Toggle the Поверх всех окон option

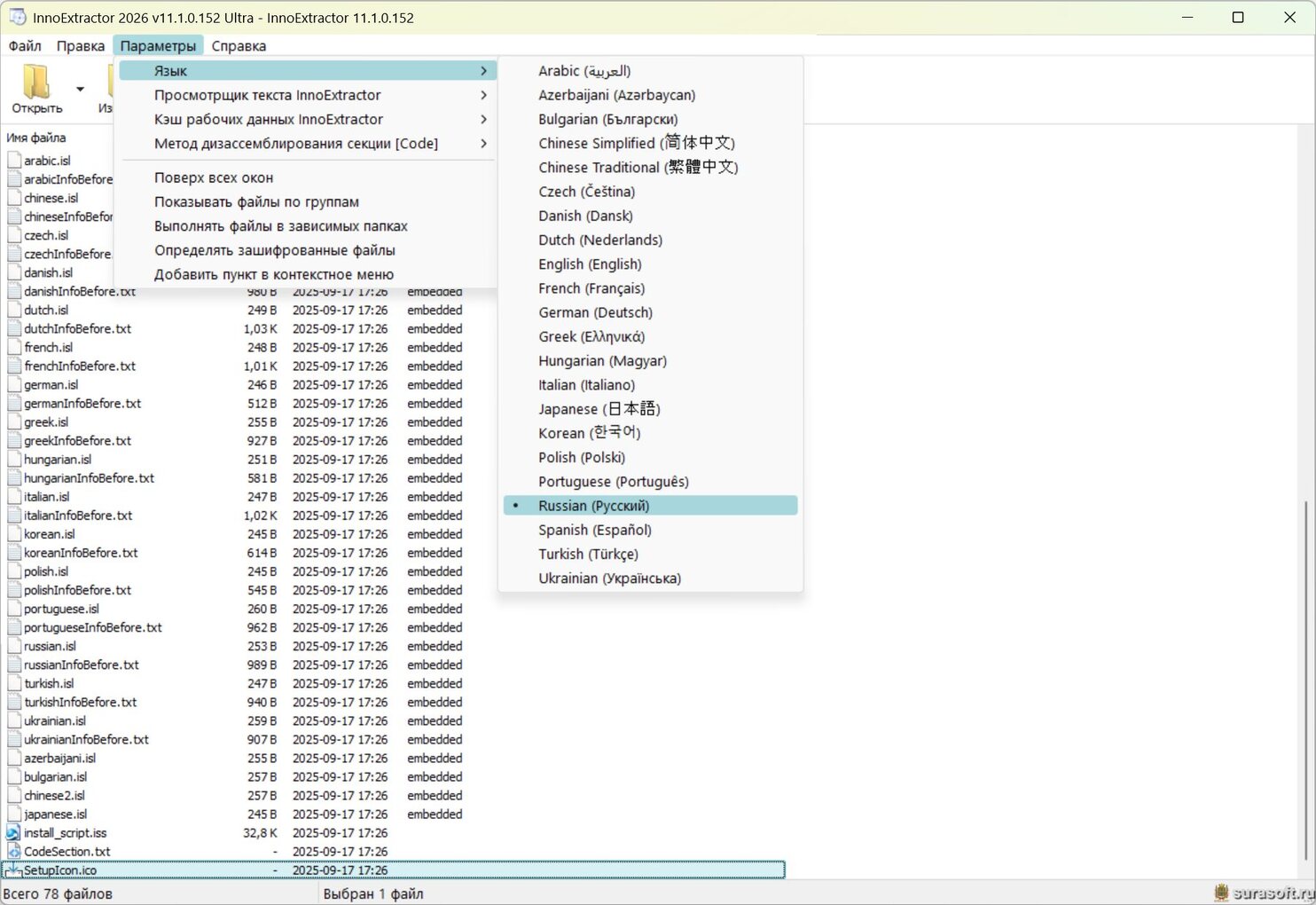pyautogui.click(x=214, y=177)
